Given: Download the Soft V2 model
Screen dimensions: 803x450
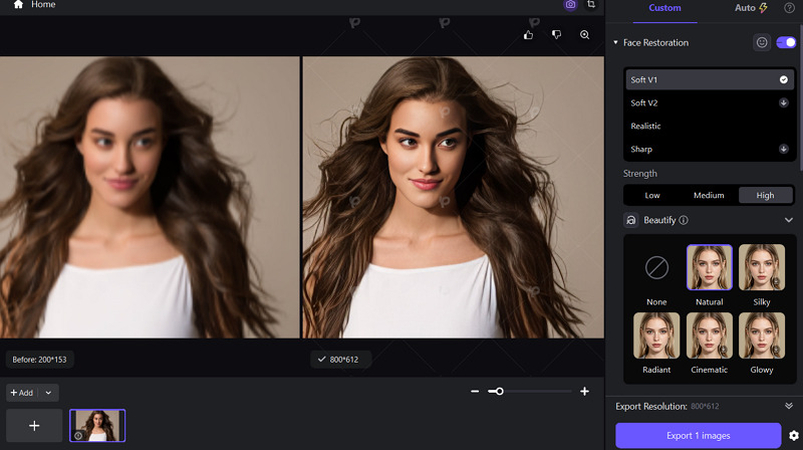Looking at the screenshot, I should click(x=784, y=102).
